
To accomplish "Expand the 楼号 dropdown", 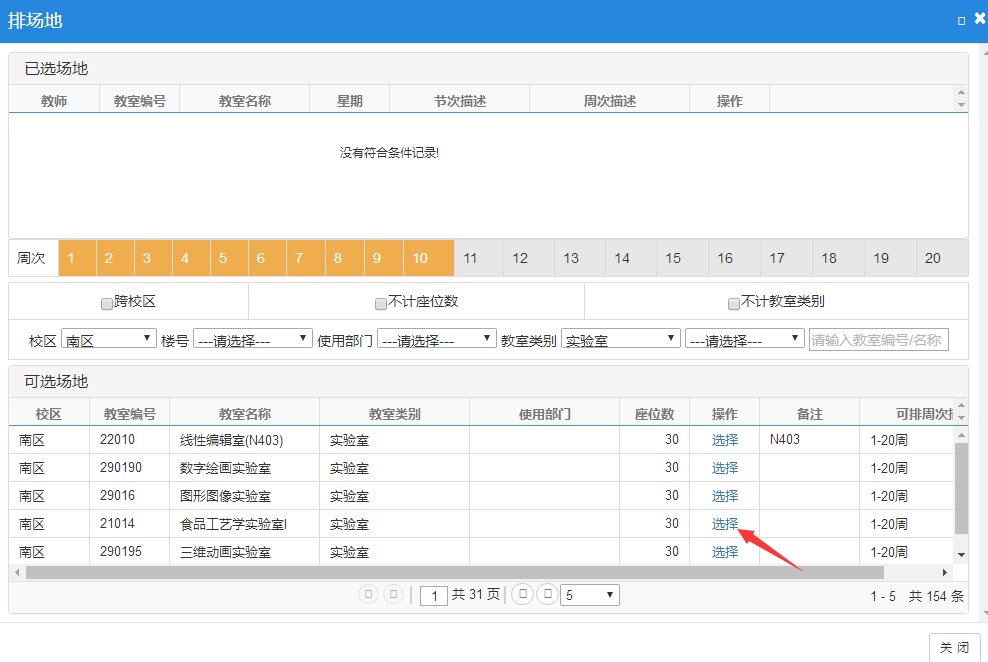I will click(252, 340).
